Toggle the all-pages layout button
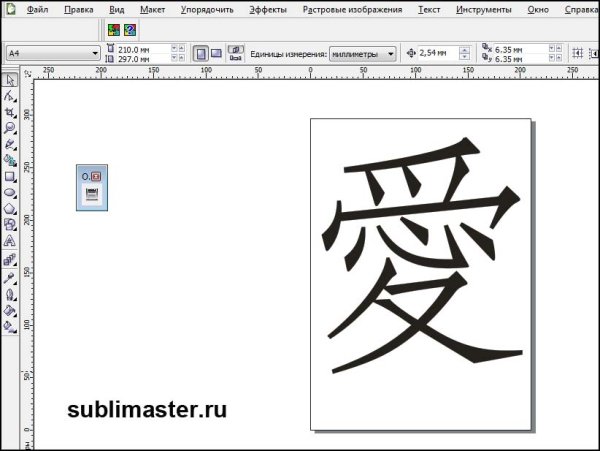The height and width of the screenshot is (451, 600). pyautogui.click(x=235, y=53)
